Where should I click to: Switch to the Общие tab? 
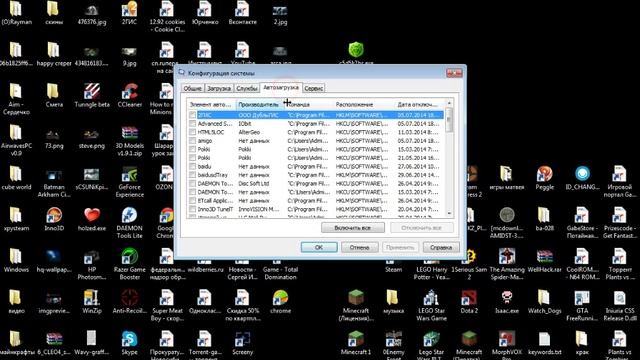point(192,88)
